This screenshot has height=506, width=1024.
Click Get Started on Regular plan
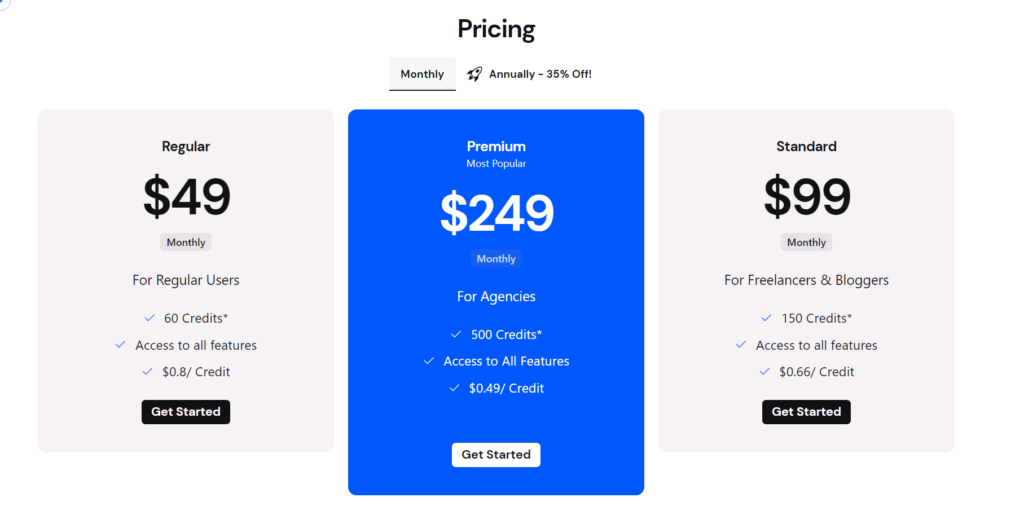click(x=186, y=412)
